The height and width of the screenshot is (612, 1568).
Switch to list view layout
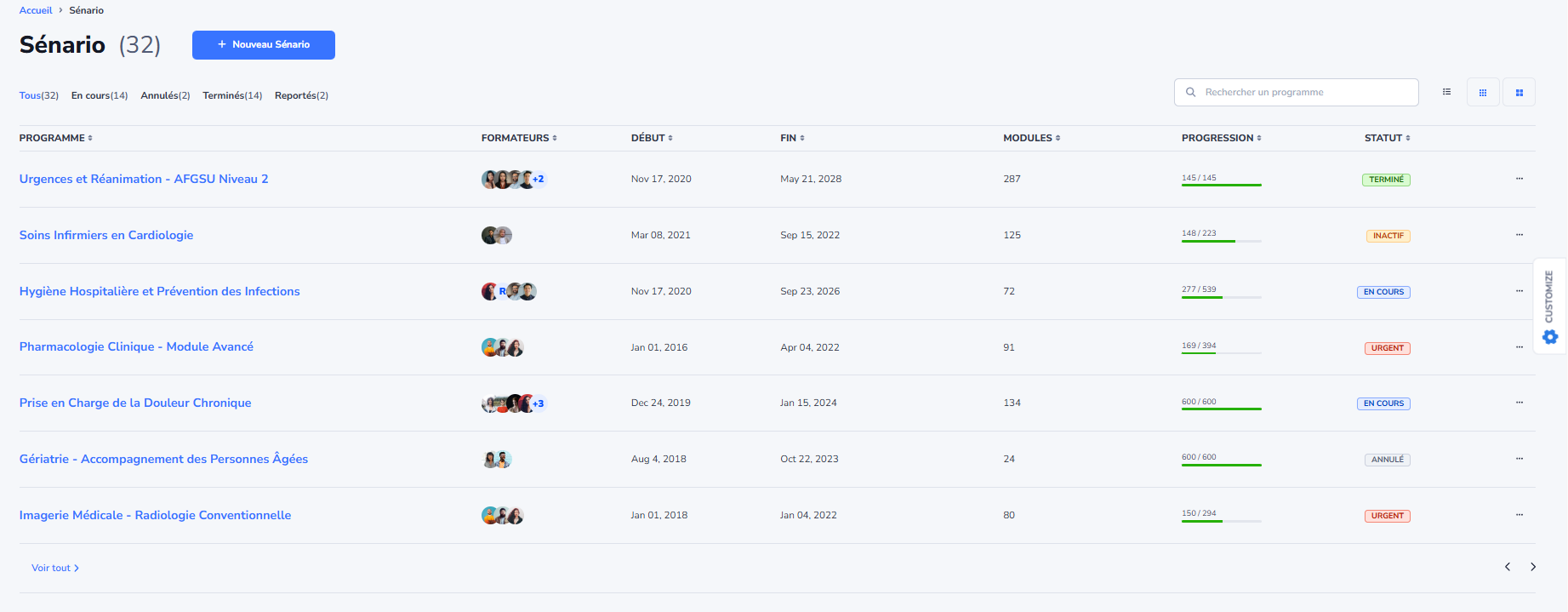pos(1446,92)
